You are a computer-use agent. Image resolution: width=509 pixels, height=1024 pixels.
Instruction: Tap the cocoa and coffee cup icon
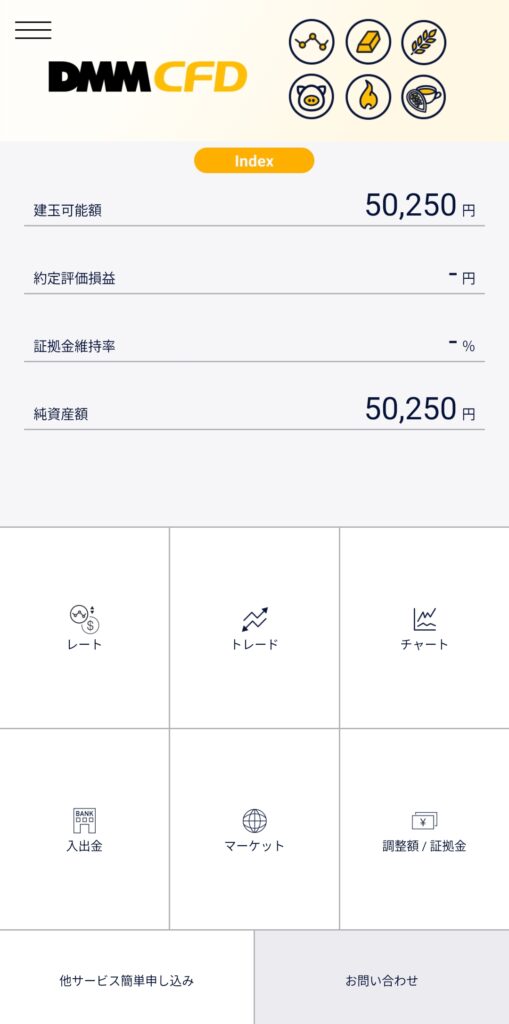pyautogui.click(x=423, y=98)
